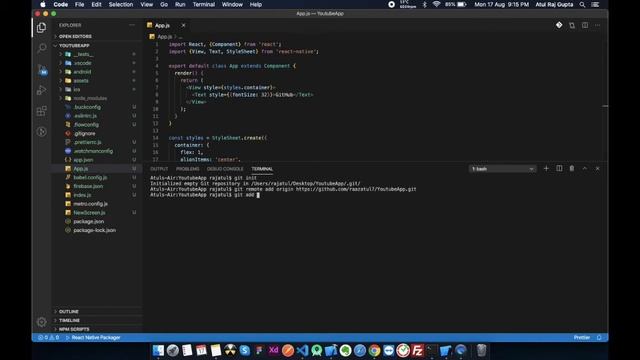Open the Extensions view
This screenshot has width=640, height=360.
(x=41, y=111)
